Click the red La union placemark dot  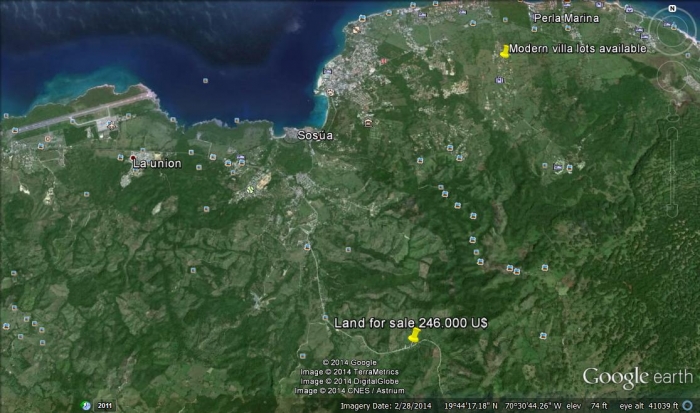pos(135,156)
